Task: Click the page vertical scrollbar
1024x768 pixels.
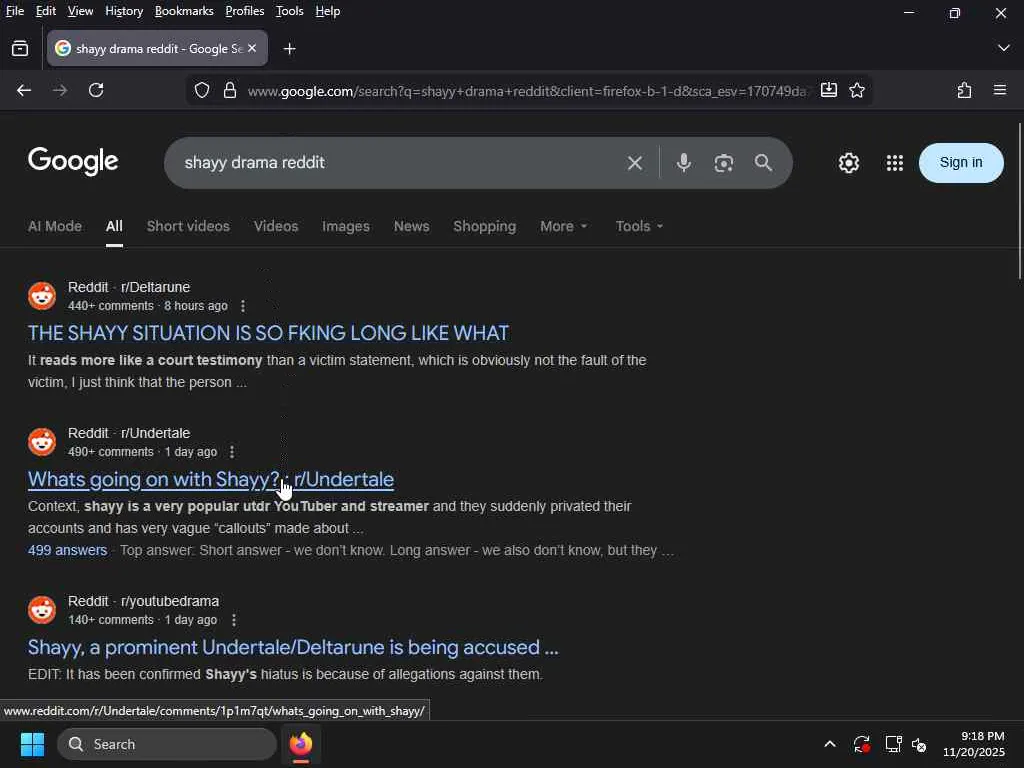Action: pos(1020,202)
